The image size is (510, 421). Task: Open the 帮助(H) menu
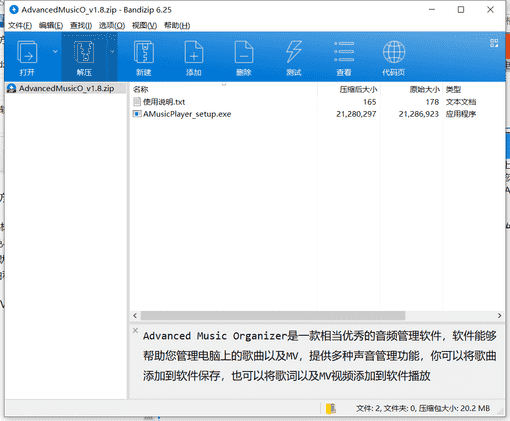pos(177,25)
